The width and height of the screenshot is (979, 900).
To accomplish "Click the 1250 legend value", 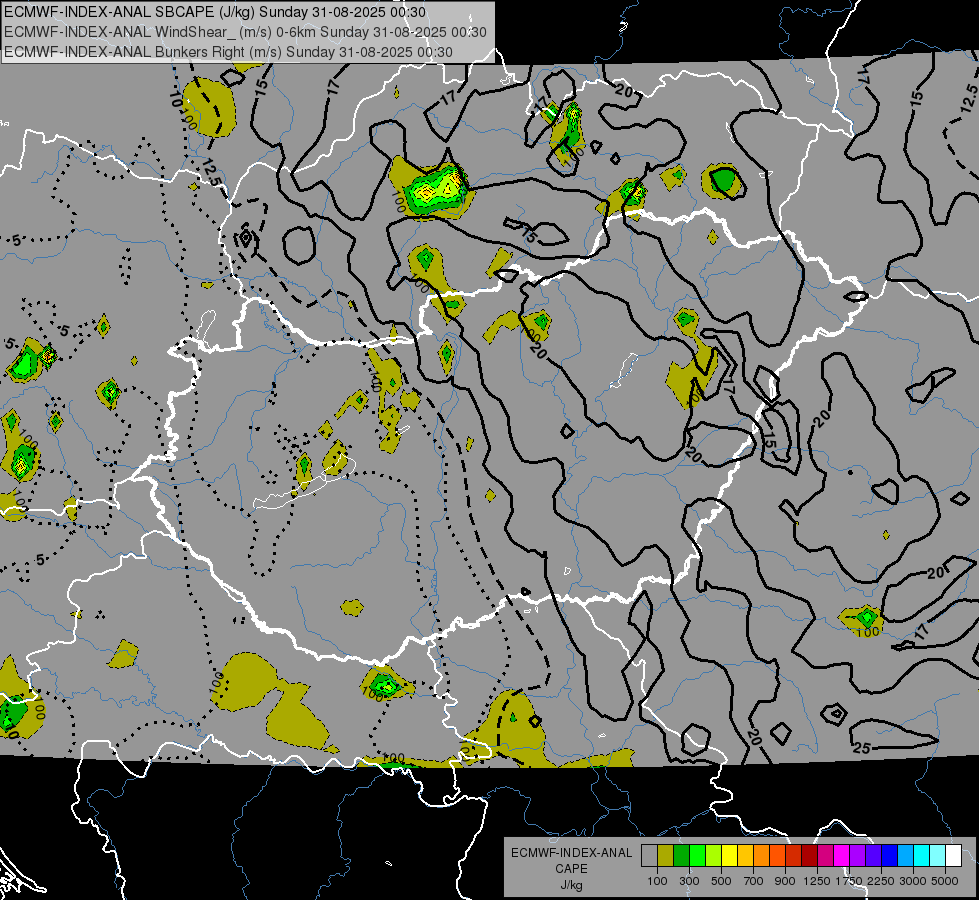I will [817, 881].
